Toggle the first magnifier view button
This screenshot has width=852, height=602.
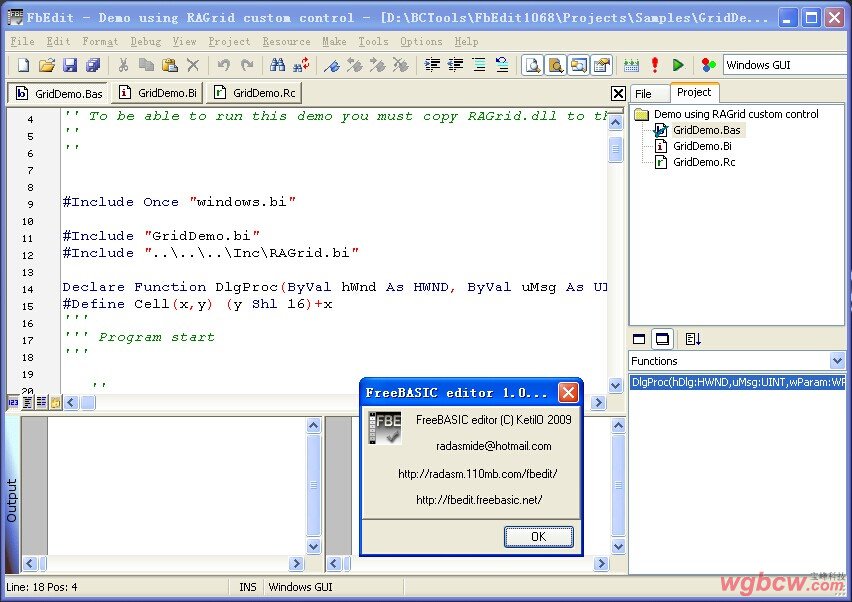tap(532, 65)
